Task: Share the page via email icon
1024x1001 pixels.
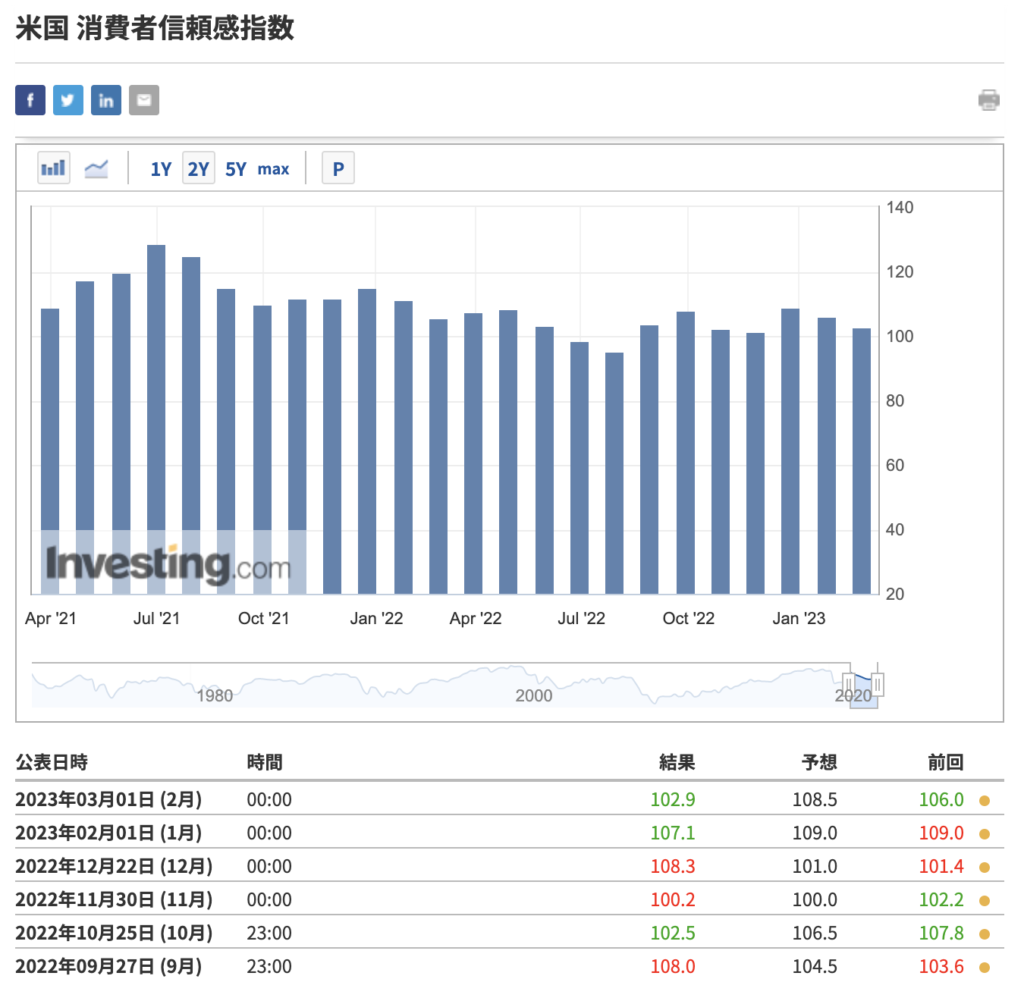Action: [144, 100]
